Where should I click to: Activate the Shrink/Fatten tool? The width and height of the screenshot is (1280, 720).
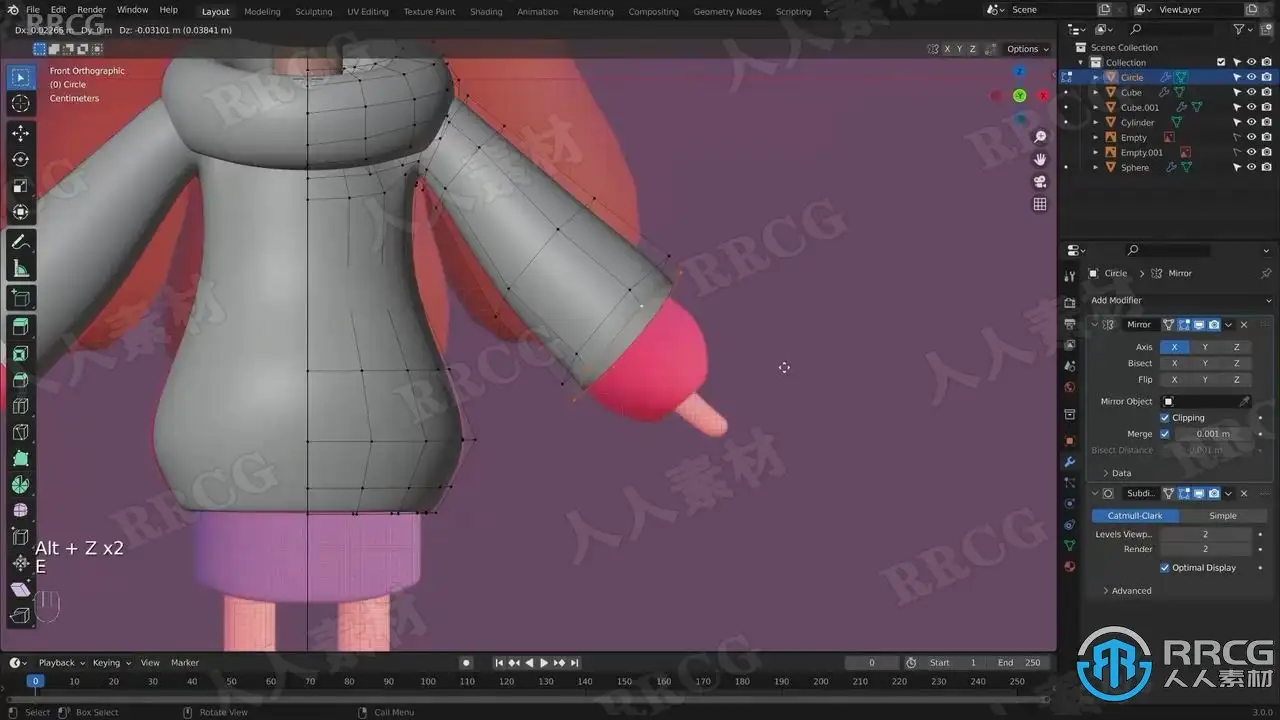click(21, 563)
